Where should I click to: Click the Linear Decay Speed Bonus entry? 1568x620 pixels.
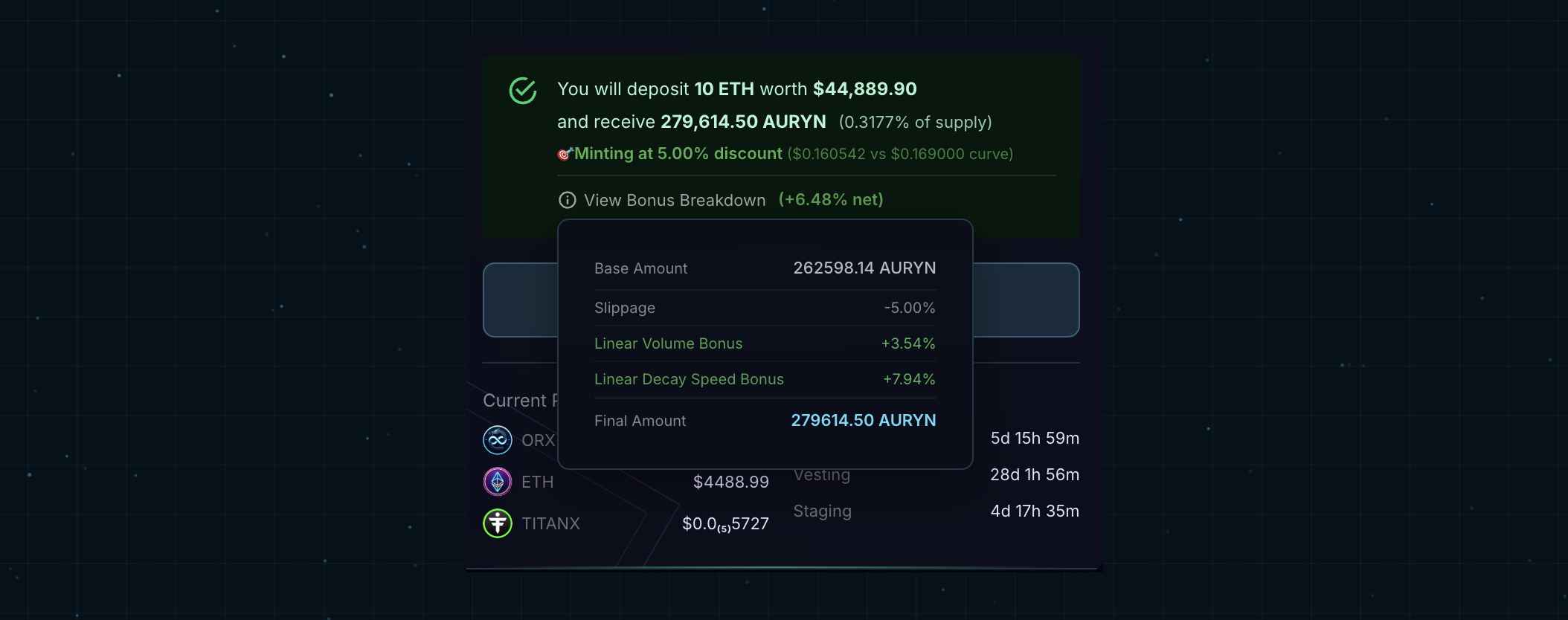pos(689,379)
